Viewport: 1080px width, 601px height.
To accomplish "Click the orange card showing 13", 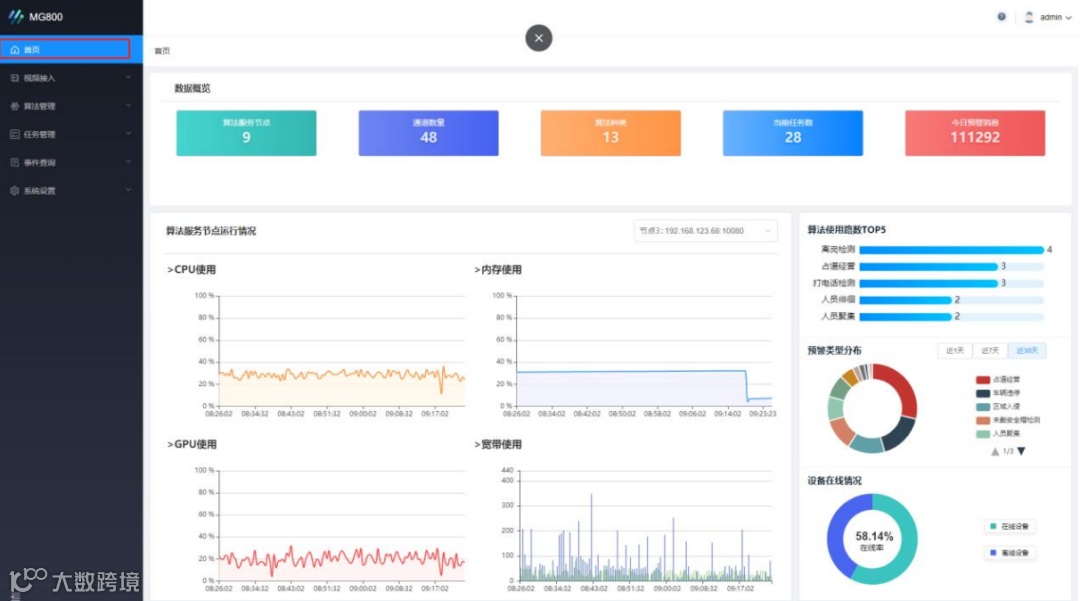I will click(x=610, y=133).
